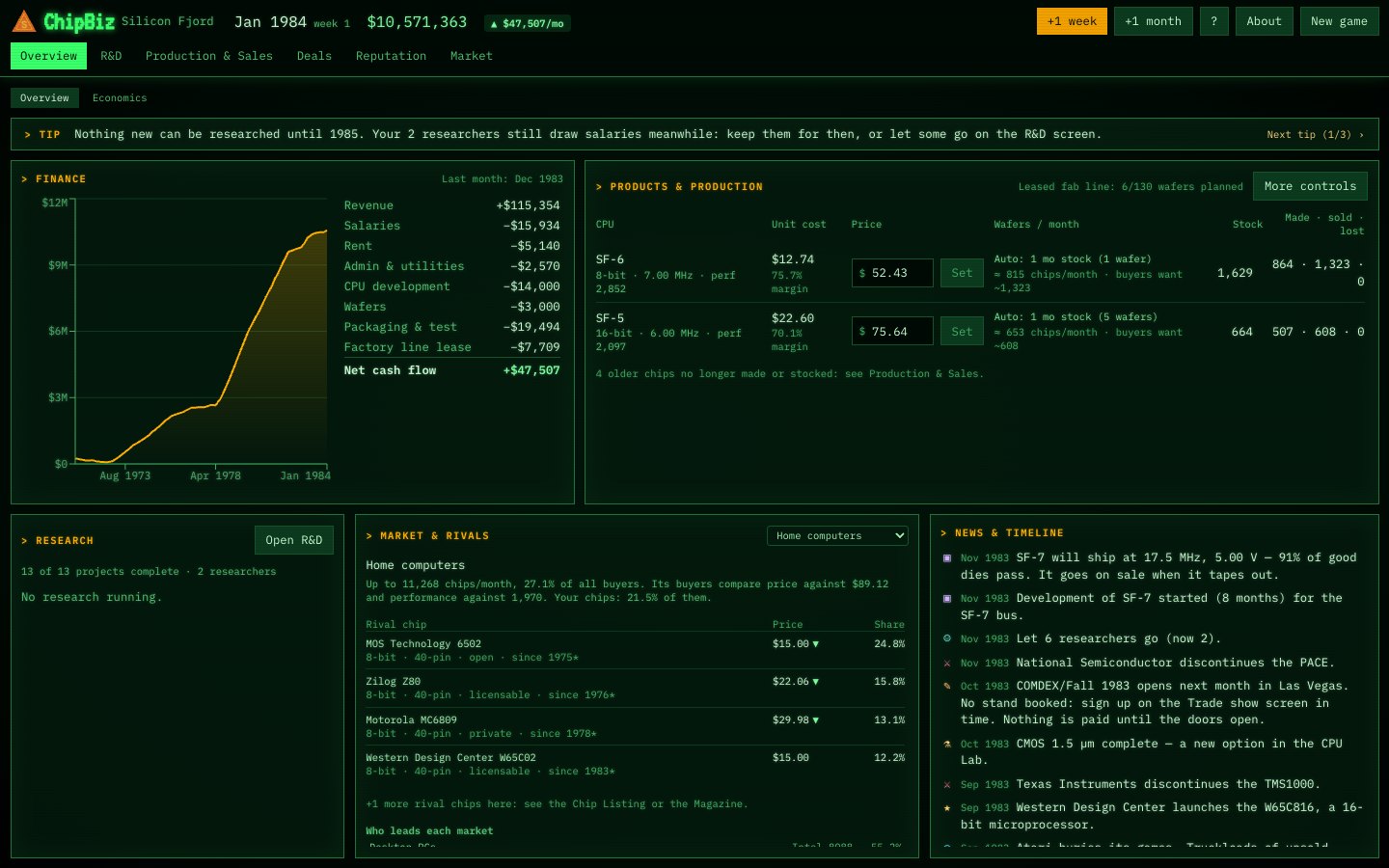Open the Production & Sales tab

[x=209, y=56]
